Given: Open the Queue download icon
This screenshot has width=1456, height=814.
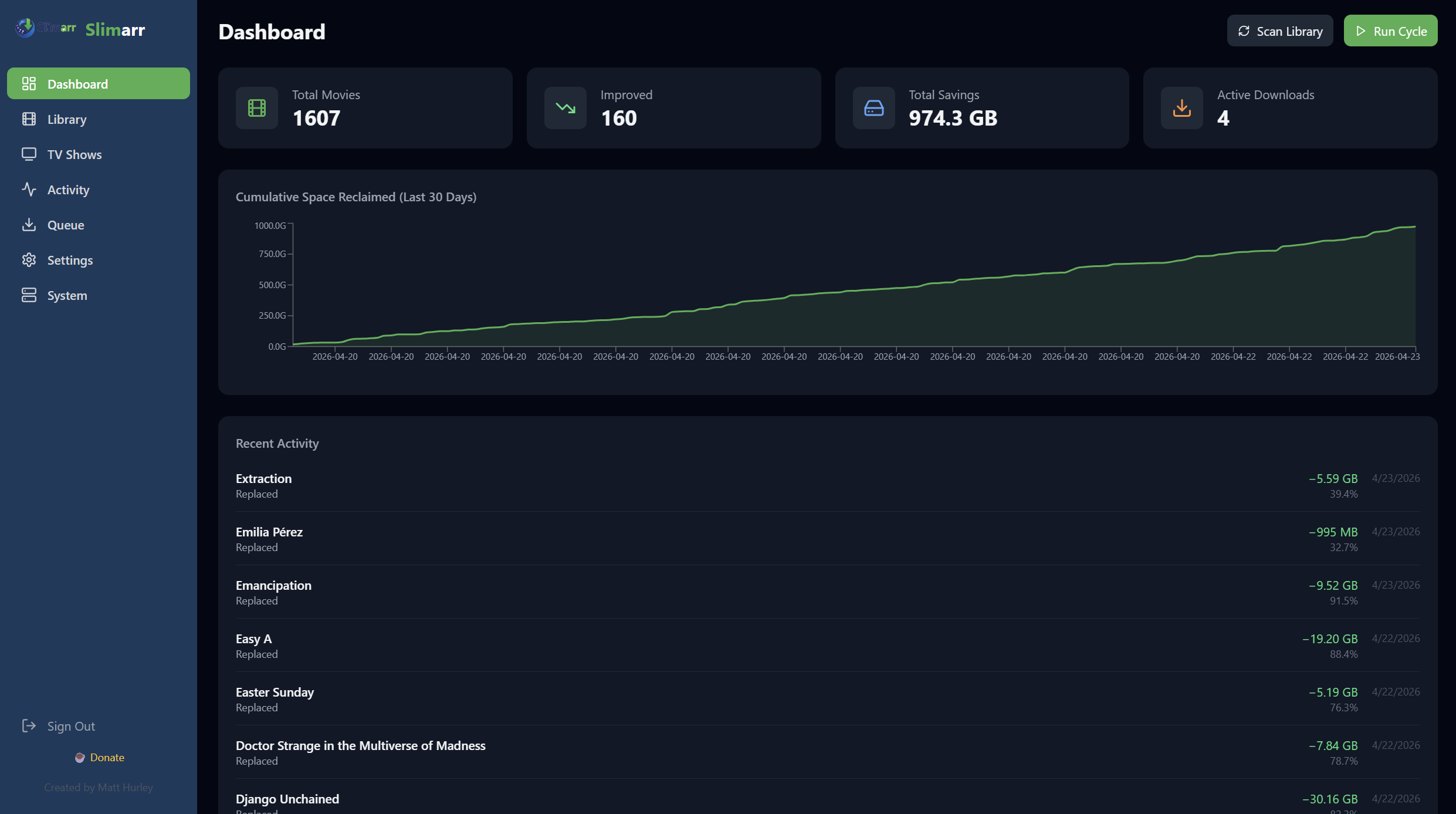Looking at the screenshot, I should click(29, 225).
